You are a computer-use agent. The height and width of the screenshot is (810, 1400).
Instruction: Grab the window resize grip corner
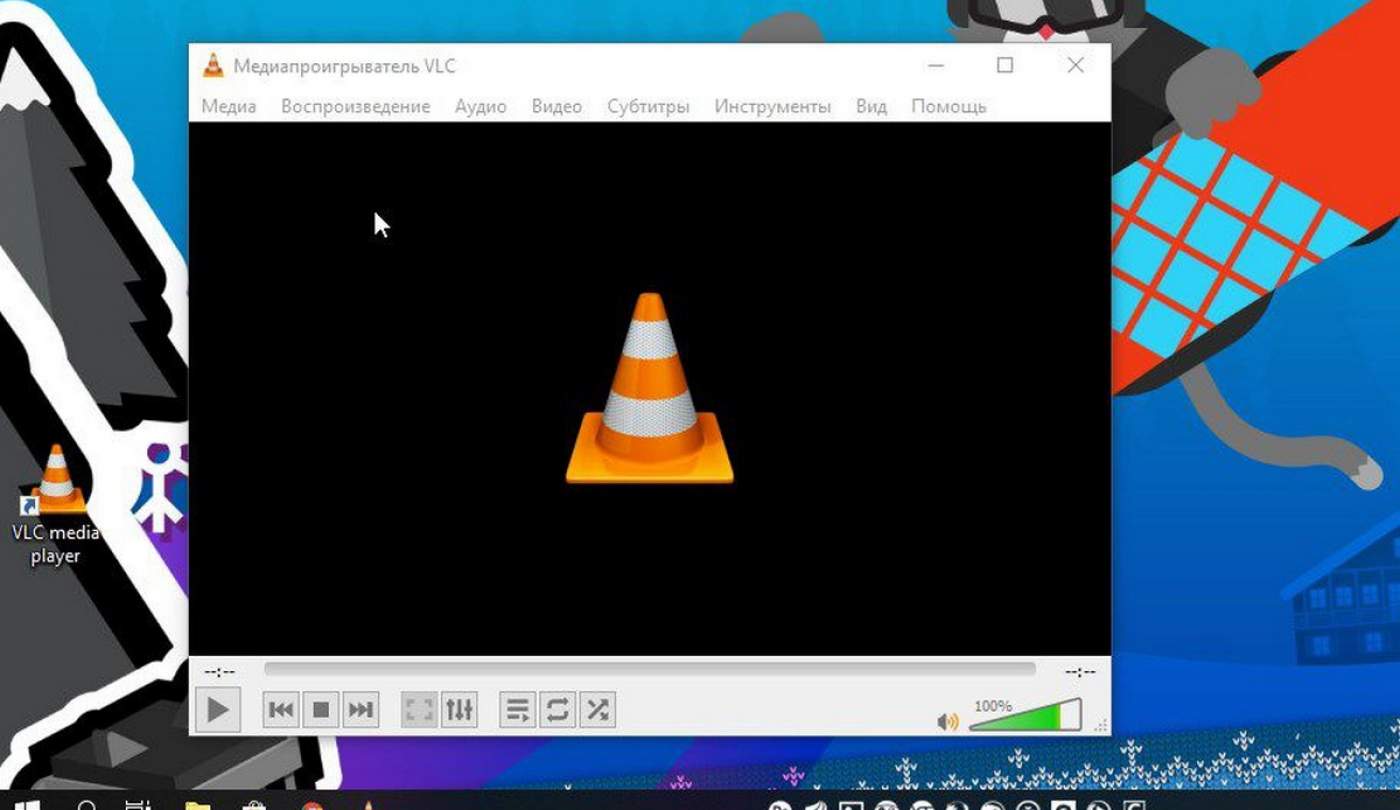pos(1102,726)
